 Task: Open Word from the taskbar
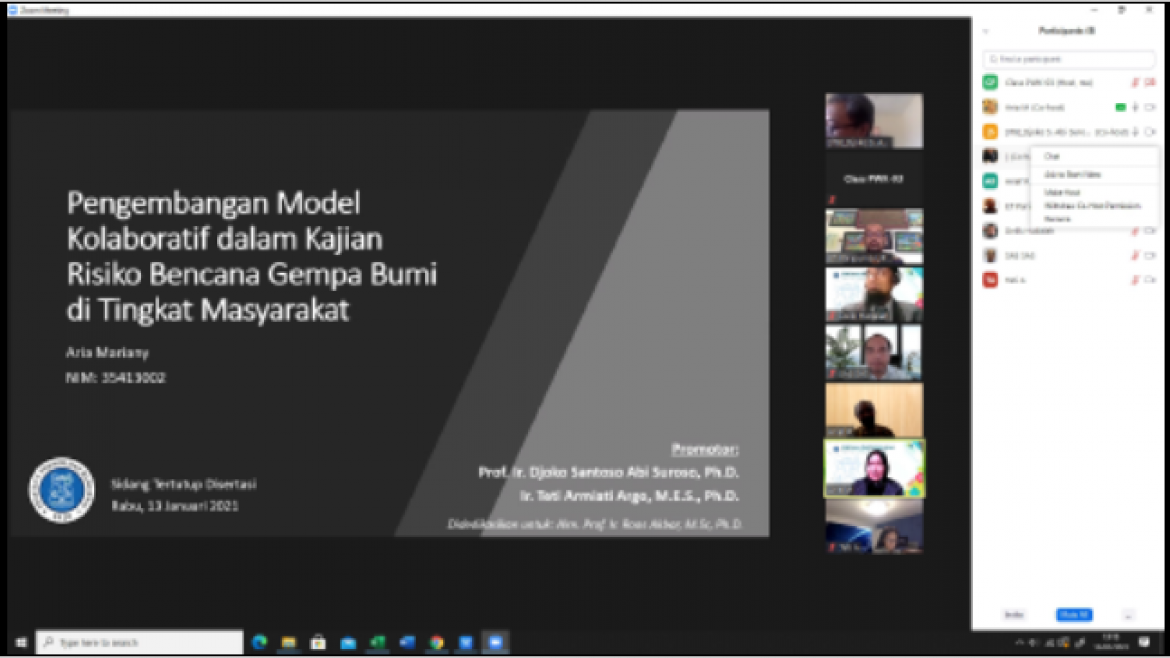407,642
